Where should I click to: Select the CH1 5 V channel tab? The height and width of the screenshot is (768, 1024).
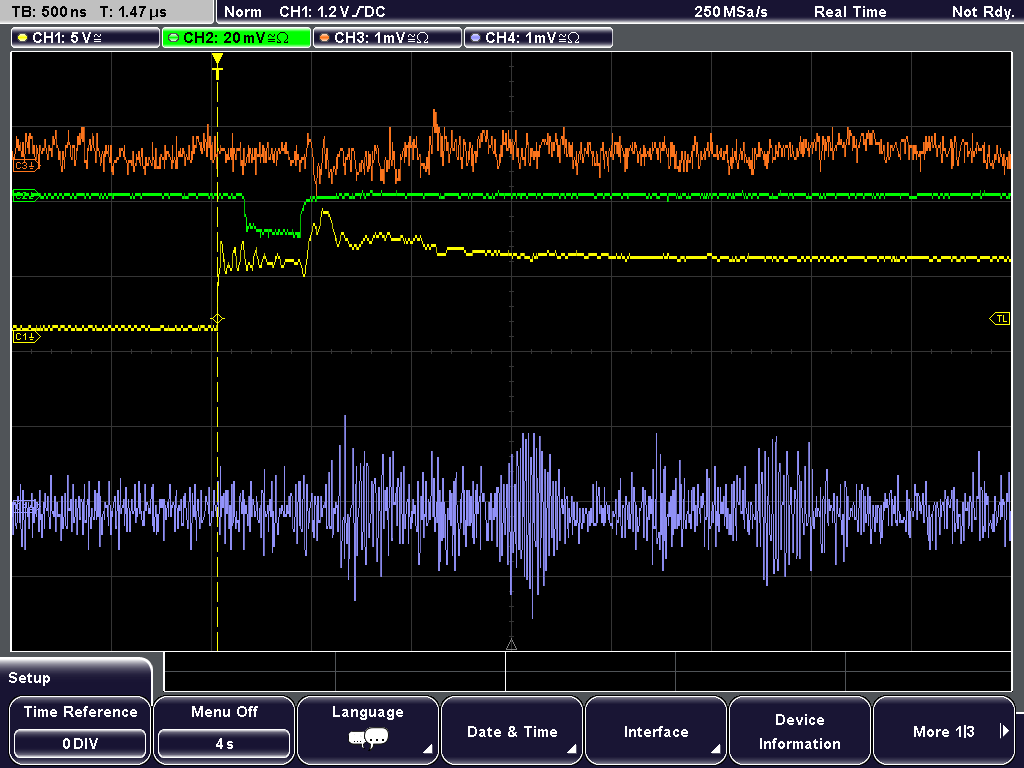pyautogui.click(x=86, y=38)
